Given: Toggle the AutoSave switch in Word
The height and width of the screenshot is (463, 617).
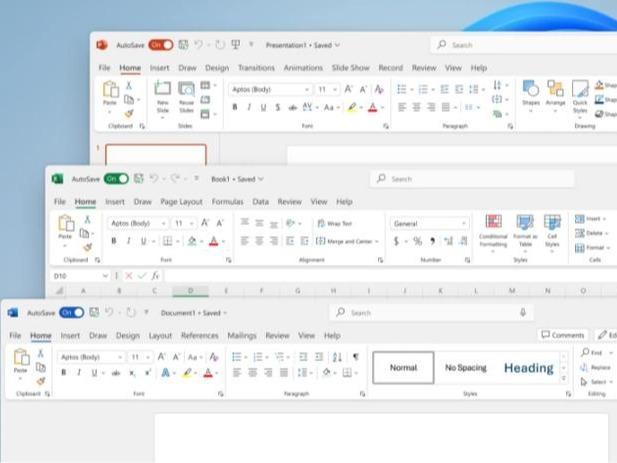Looking at the screenshot, I should pos(72,312).
